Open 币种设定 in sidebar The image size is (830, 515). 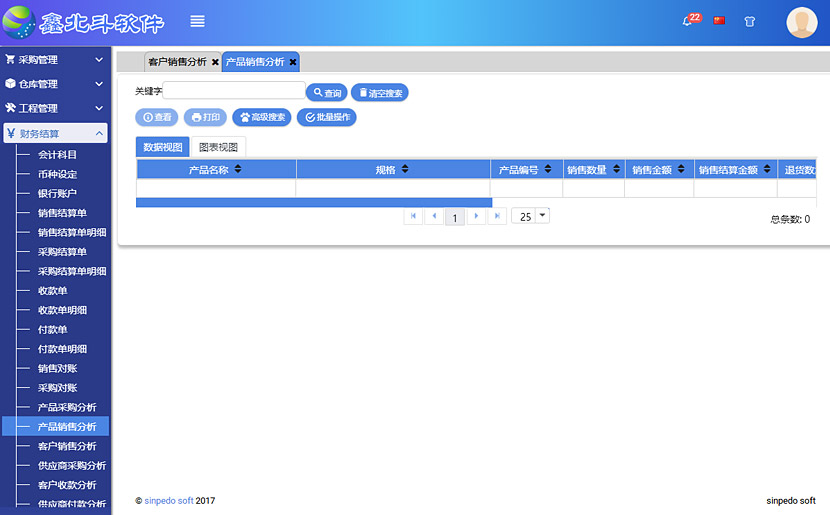(x=57, y=174)
